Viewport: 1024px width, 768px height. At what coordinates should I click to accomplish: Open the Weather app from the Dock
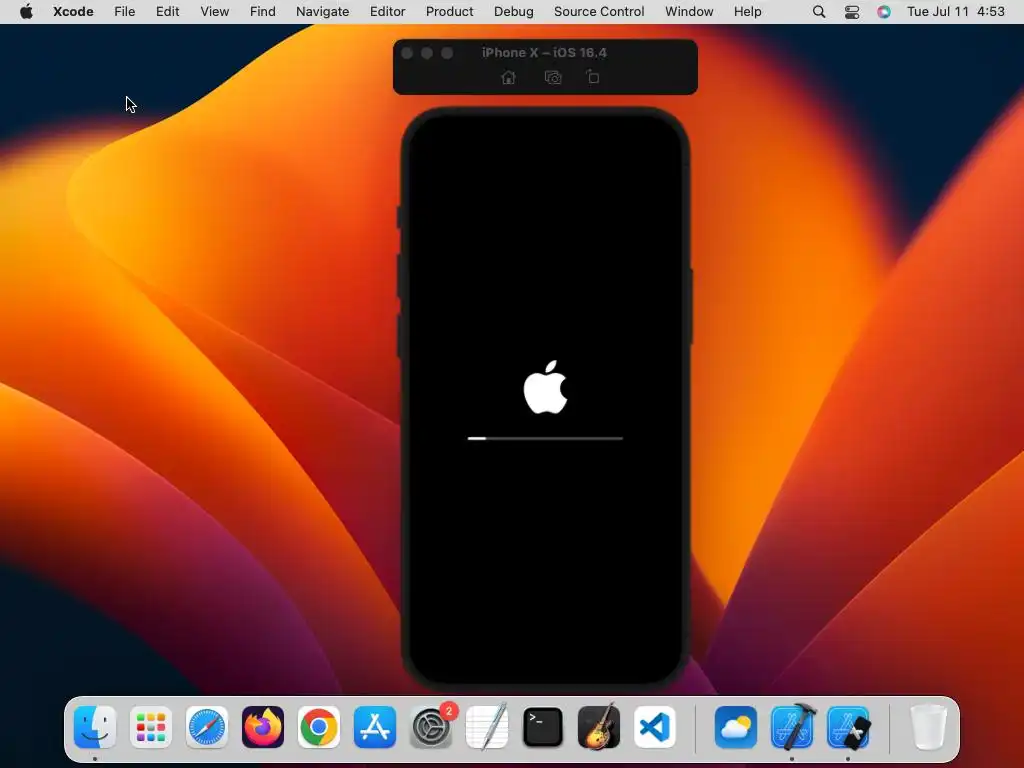tap(736, 727)
